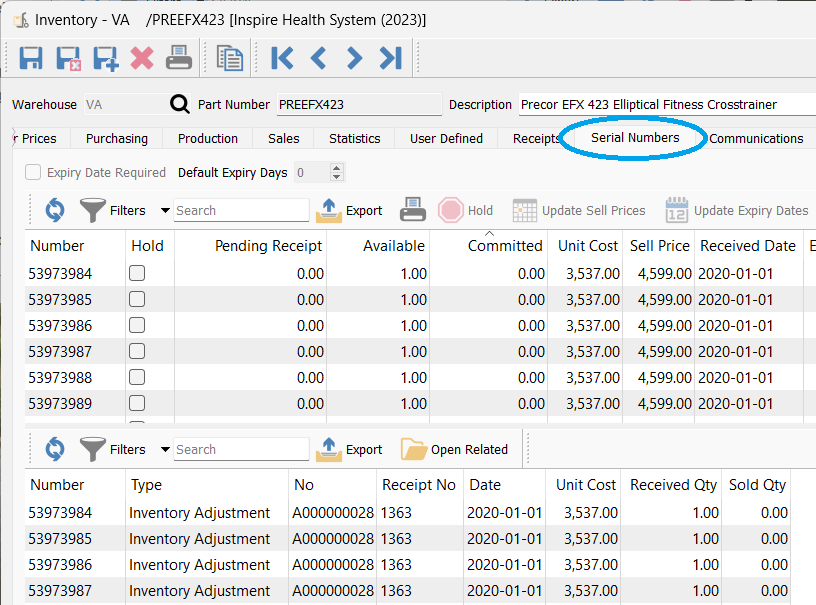Switch to the Purchasing tab
This screenshot has height=605, width=816.
click(x=116, y=139)
